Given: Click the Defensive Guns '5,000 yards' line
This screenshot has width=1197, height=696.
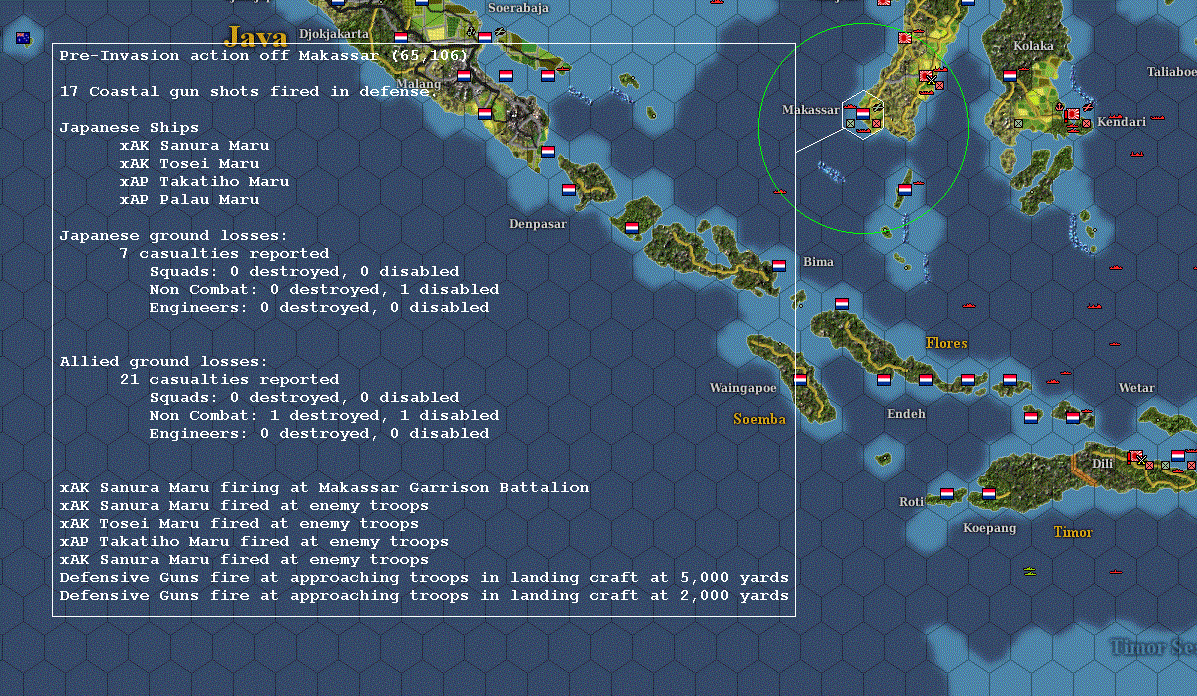Looking at the screenshot, I should pos(424,578).
